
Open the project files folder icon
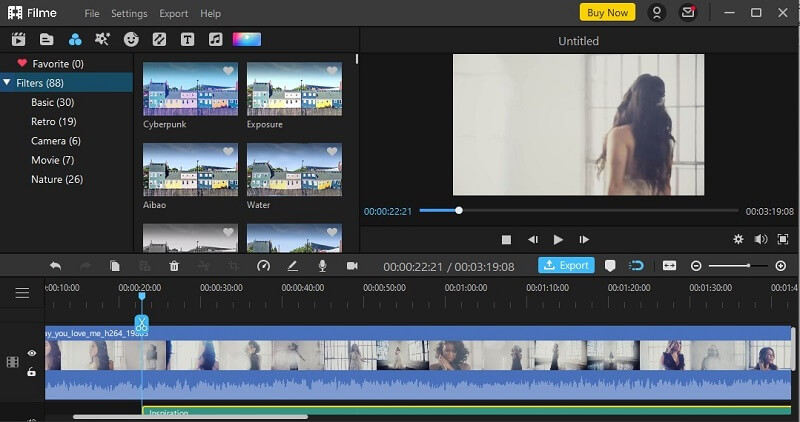[46, 39]
